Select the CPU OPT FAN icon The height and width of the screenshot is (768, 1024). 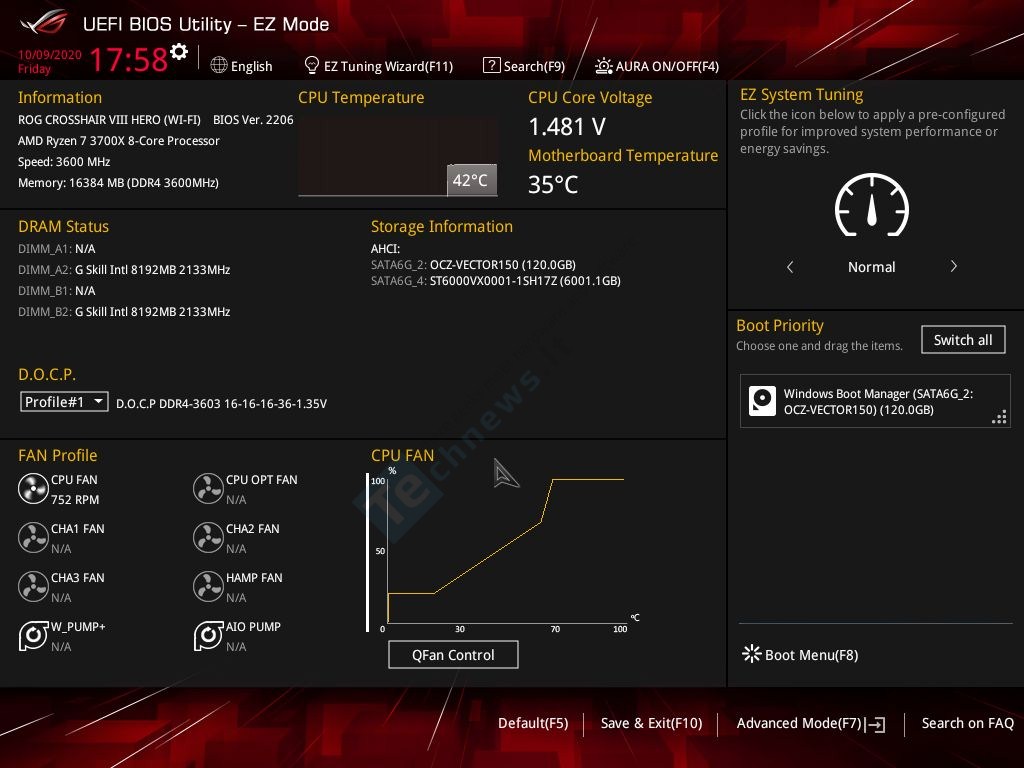tap(208, 488)
